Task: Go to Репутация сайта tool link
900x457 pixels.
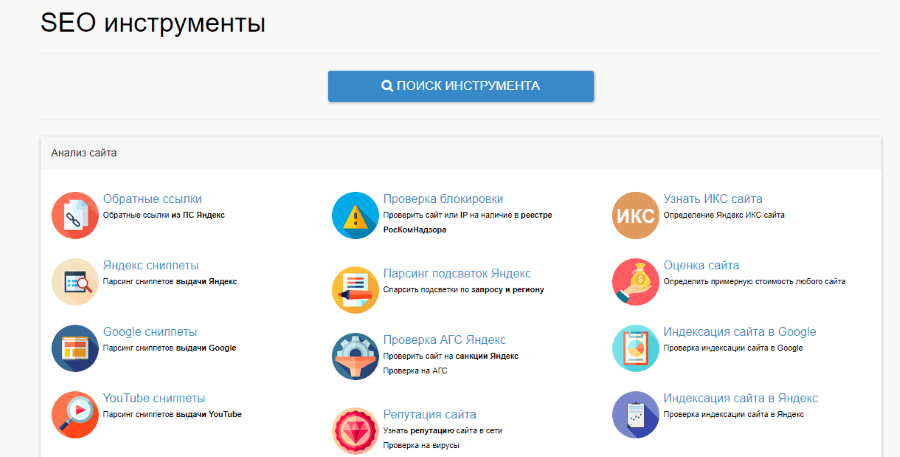Action: click(x=429, y=414)
